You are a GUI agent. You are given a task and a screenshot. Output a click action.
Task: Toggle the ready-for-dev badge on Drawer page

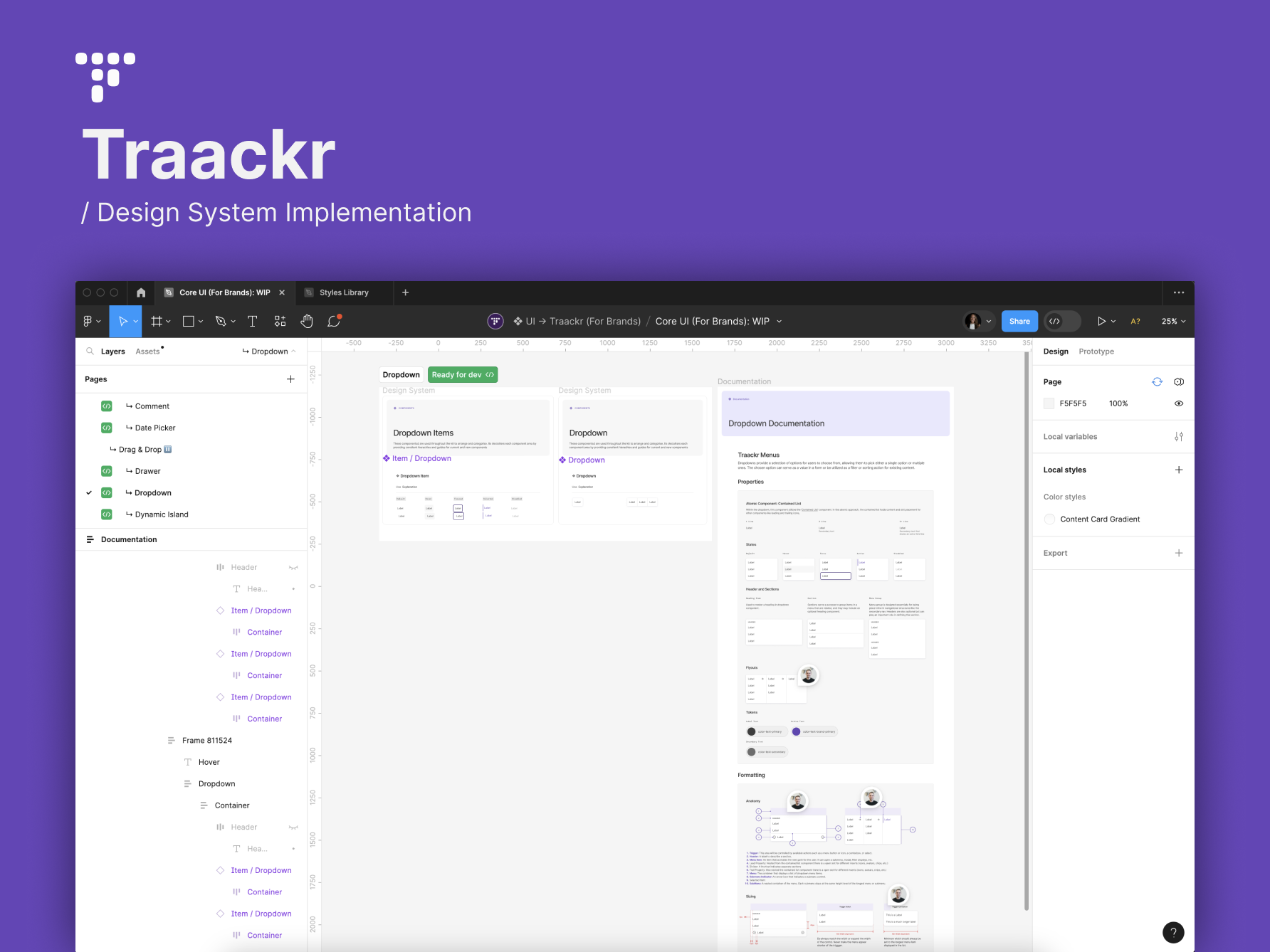[x=107, y=471]
